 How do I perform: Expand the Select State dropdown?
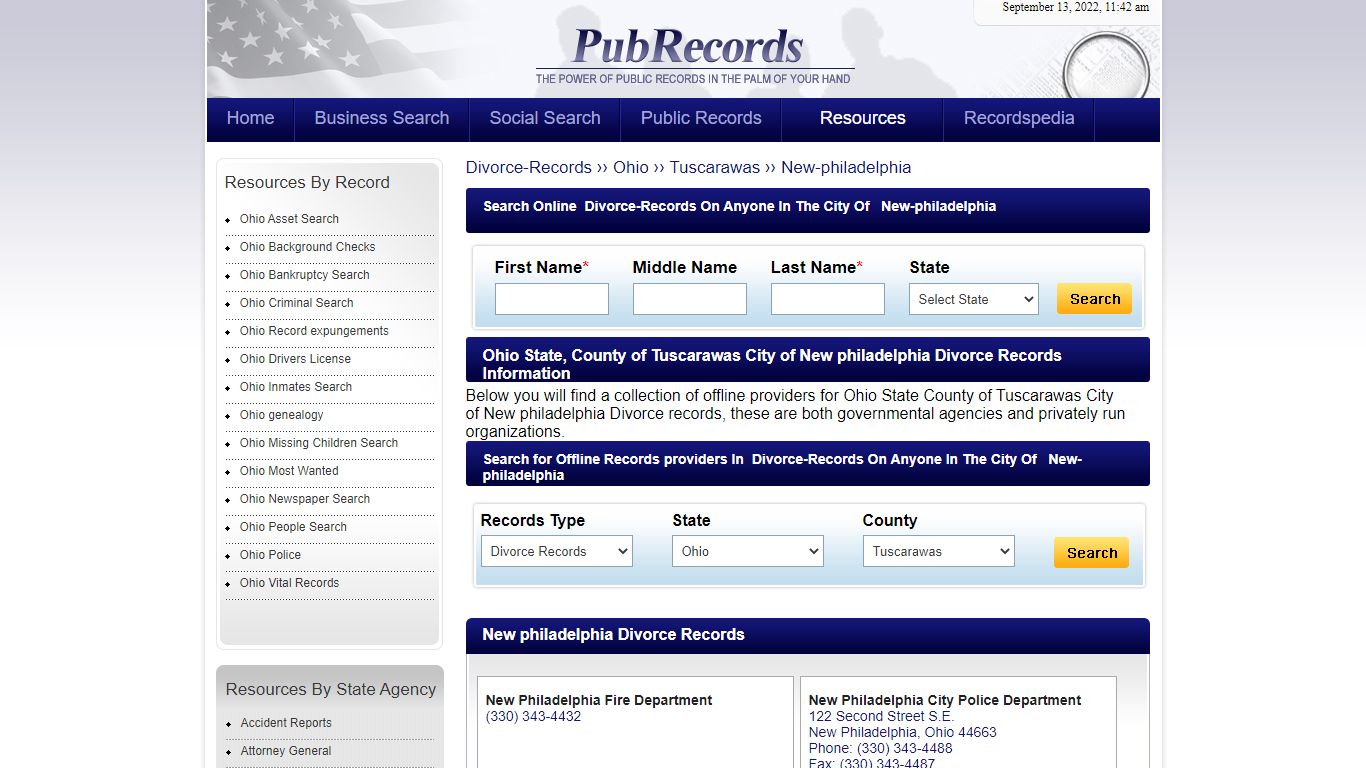coord(974,299)
